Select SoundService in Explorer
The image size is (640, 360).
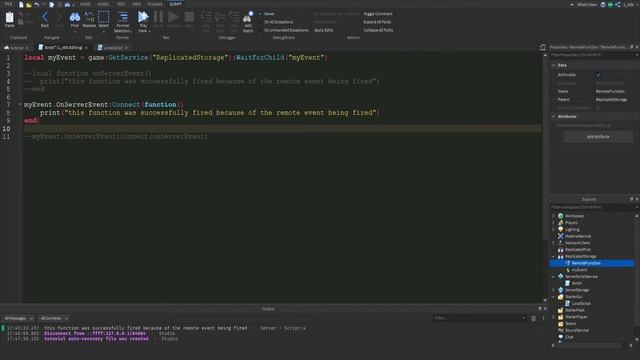point(577,330)
